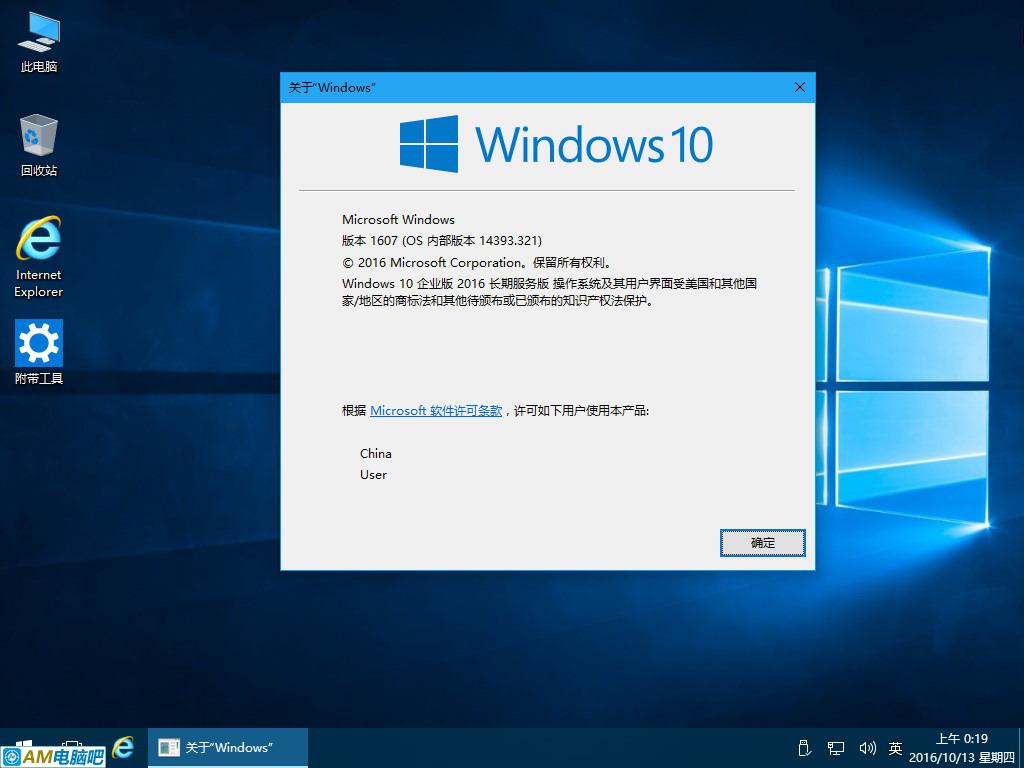The image size is (1024, 768).
Task: Open Internet Explorer from the taskbar
Action: (123, 747)
